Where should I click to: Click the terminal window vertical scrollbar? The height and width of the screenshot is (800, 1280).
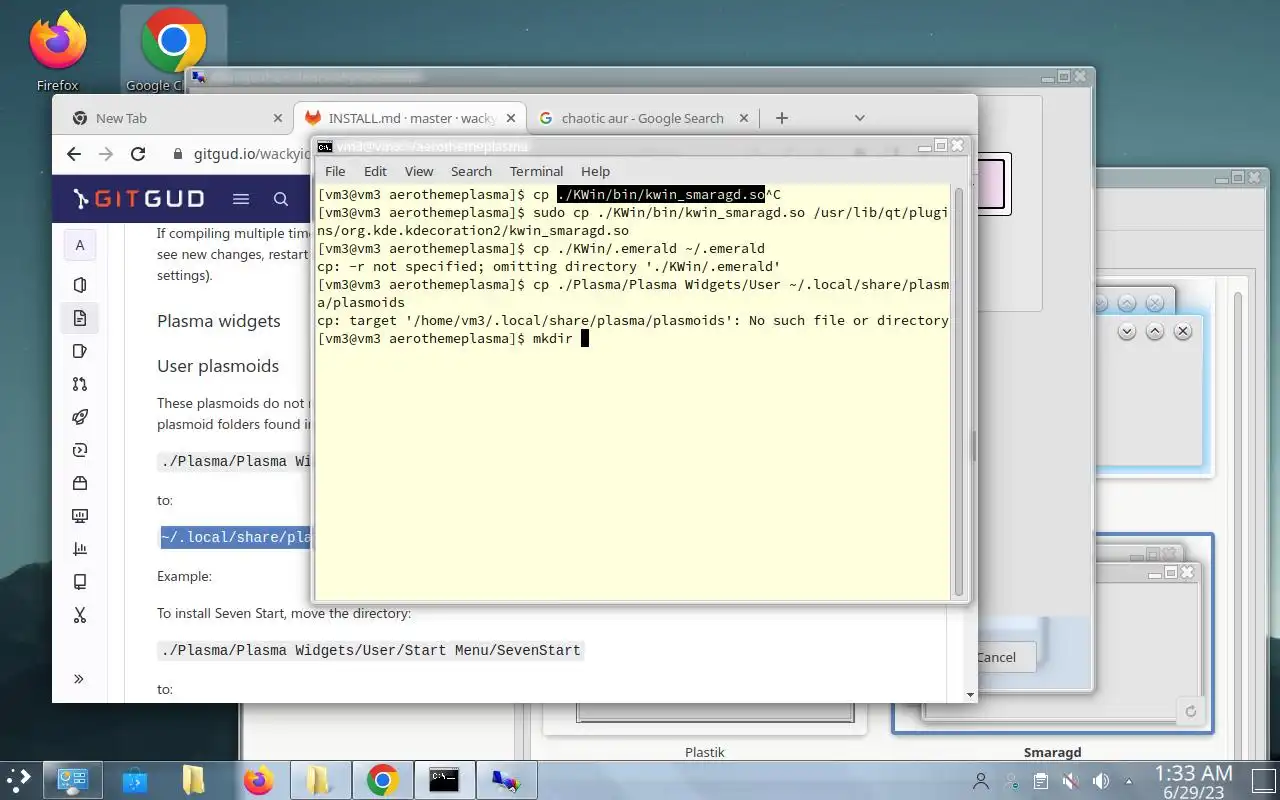click(959, 390)
